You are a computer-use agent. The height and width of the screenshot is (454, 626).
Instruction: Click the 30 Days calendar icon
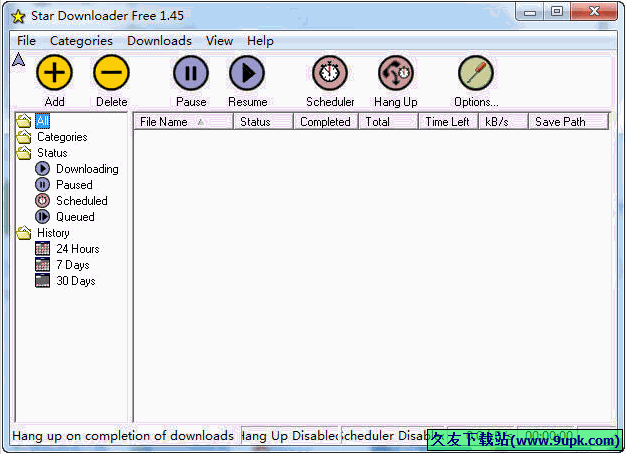click(x=42, y=281)
